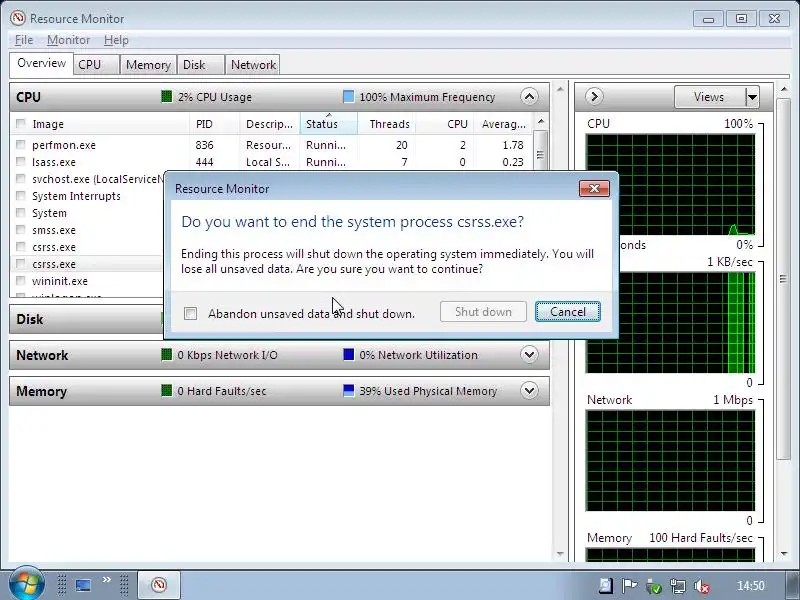
Task: Check the perfmon.exe process checkbox
Action: [x=21, y=145]
